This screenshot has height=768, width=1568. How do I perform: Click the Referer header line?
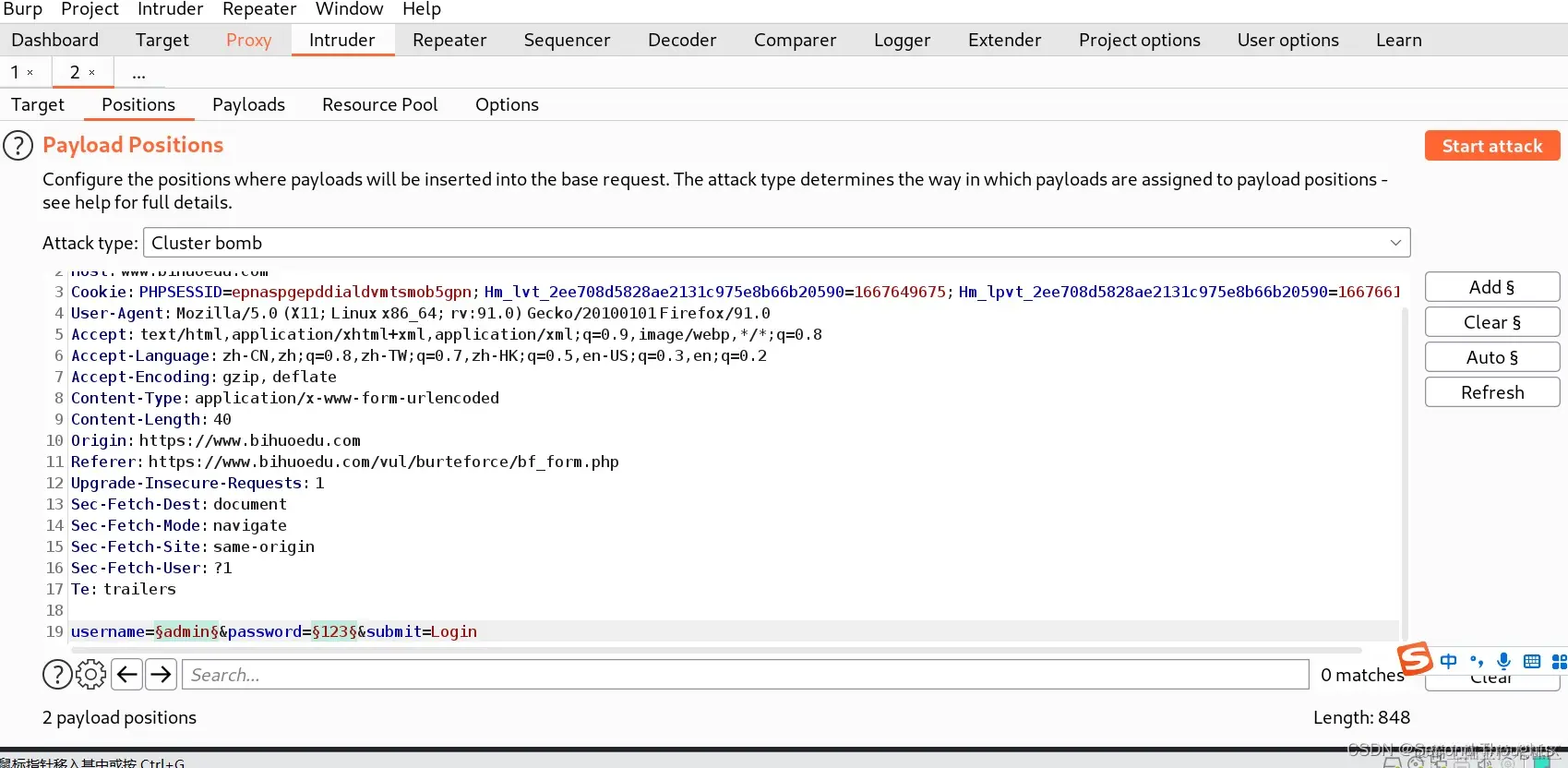(x=345, y=462)
